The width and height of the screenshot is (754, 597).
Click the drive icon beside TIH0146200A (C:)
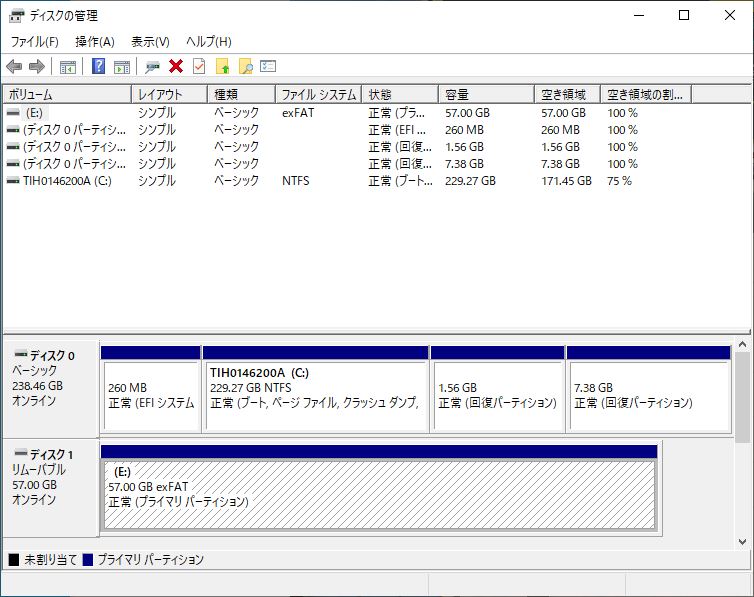tap(13, 181)
